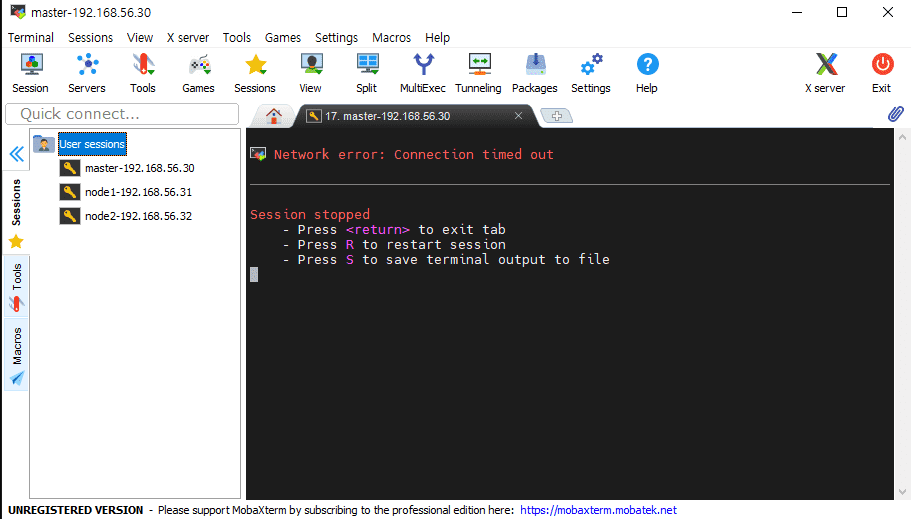911x519 pixels.
Task: Click the paperclip attach icon
Action: [895, 114]
